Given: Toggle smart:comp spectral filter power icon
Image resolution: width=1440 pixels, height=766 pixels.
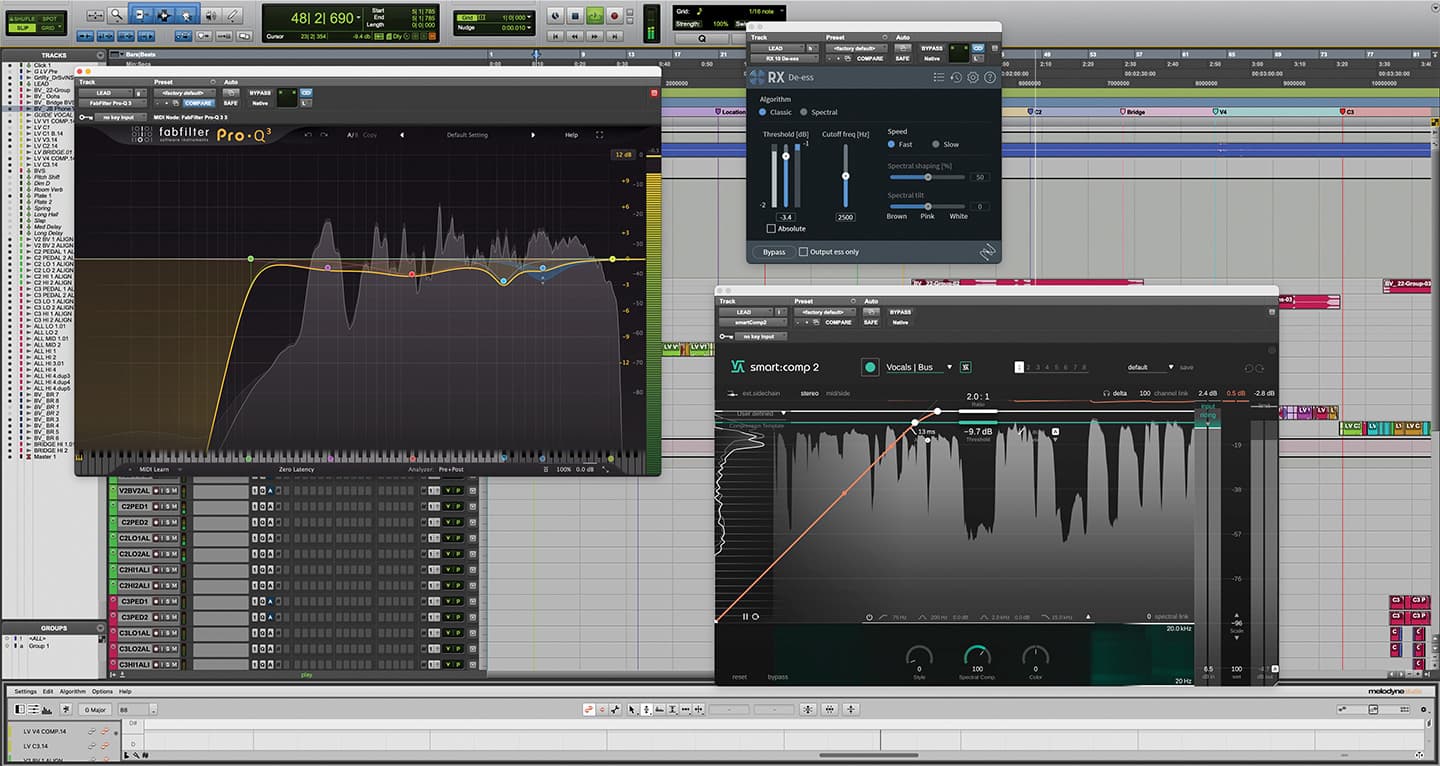Looking at the screenshot, I should [869, 617].
